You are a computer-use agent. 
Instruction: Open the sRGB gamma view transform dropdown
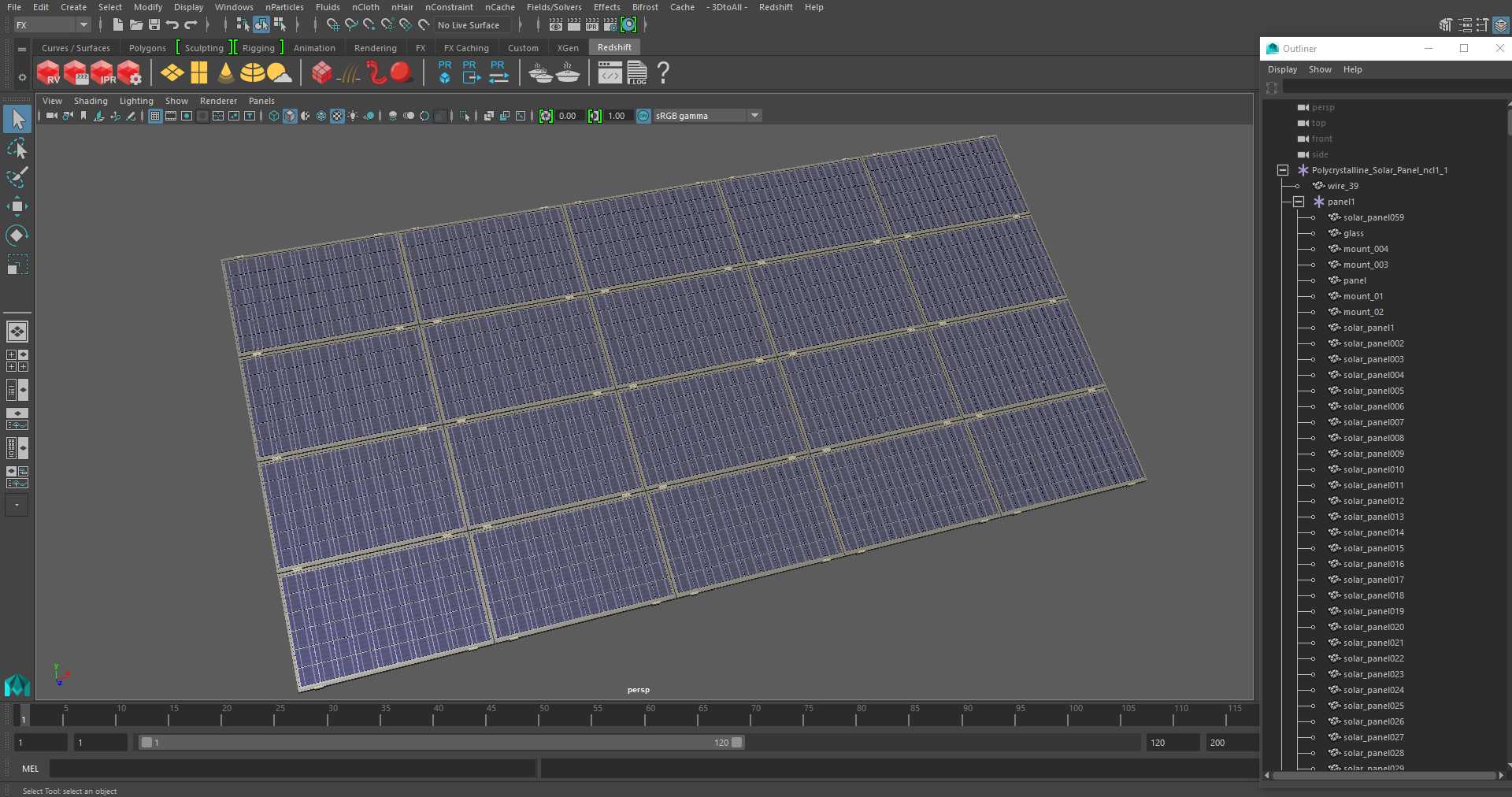pyautogui.click(x=707, y=116)
